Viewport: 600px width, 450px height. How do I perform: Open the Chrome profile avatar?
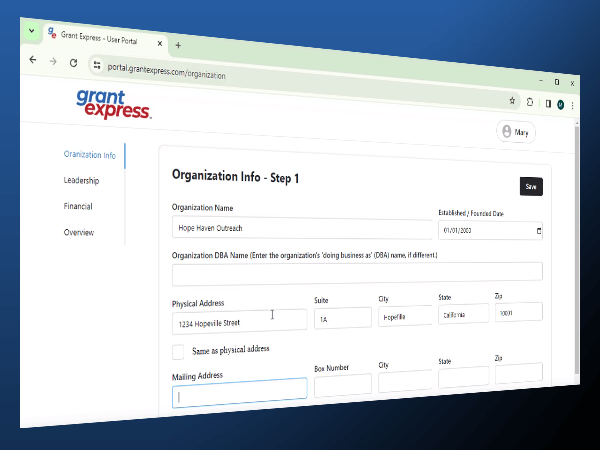[561, 104]
